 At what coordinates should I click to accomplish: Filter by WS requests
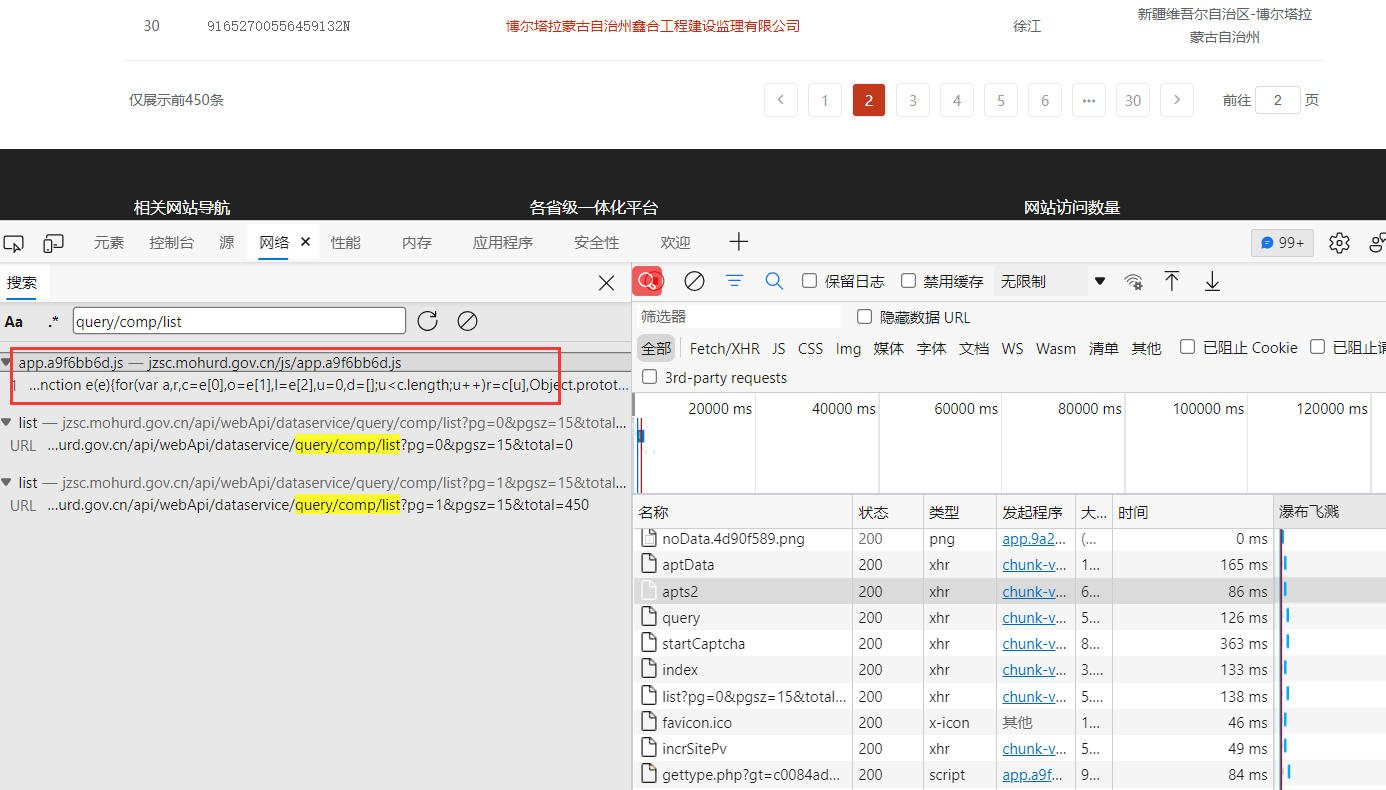pyautogui.click(x=1013, y=348)
